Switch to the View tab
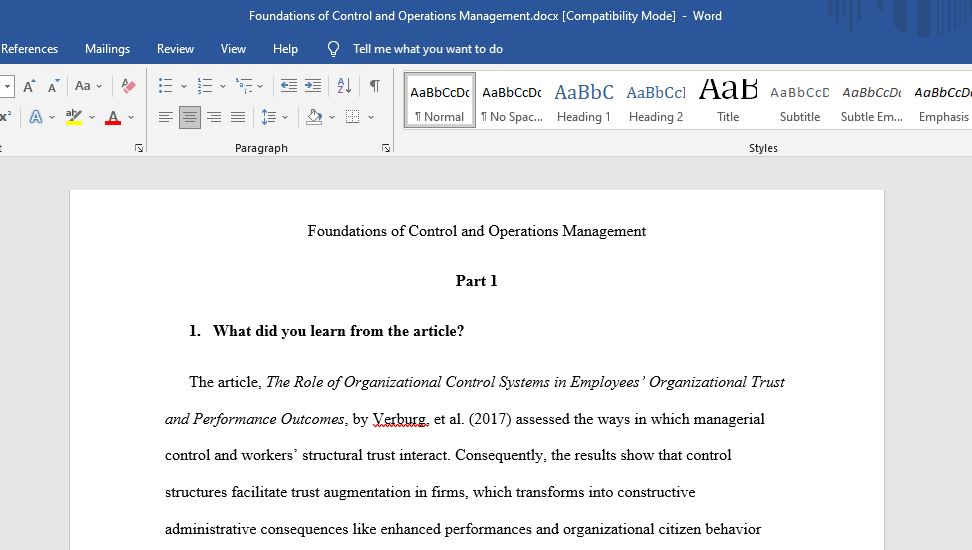This screenshot has width=972, height=550. coord(233,49)
